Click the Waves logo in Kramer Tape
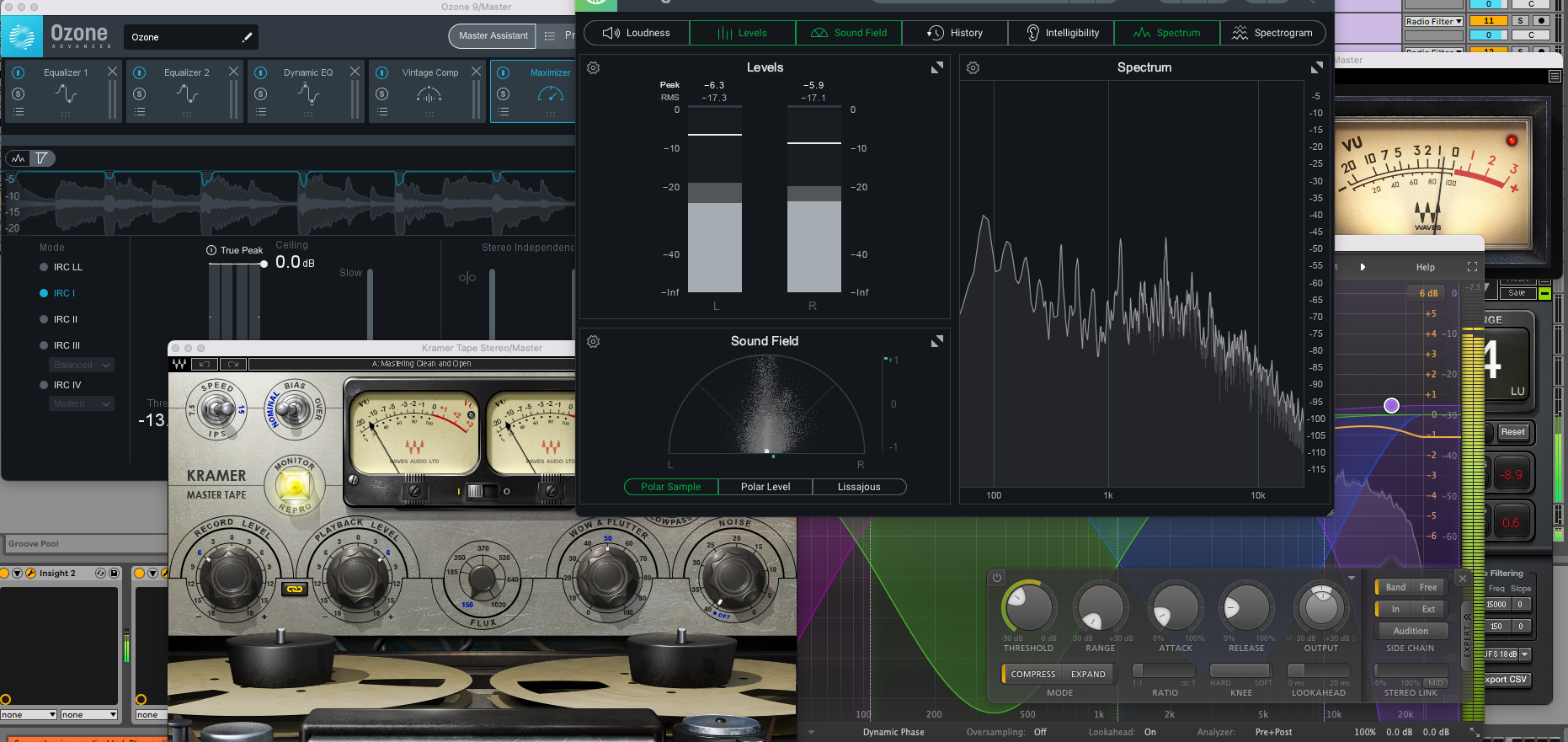The width and height of the screenshot is (1568, 742). click(179, 364)
